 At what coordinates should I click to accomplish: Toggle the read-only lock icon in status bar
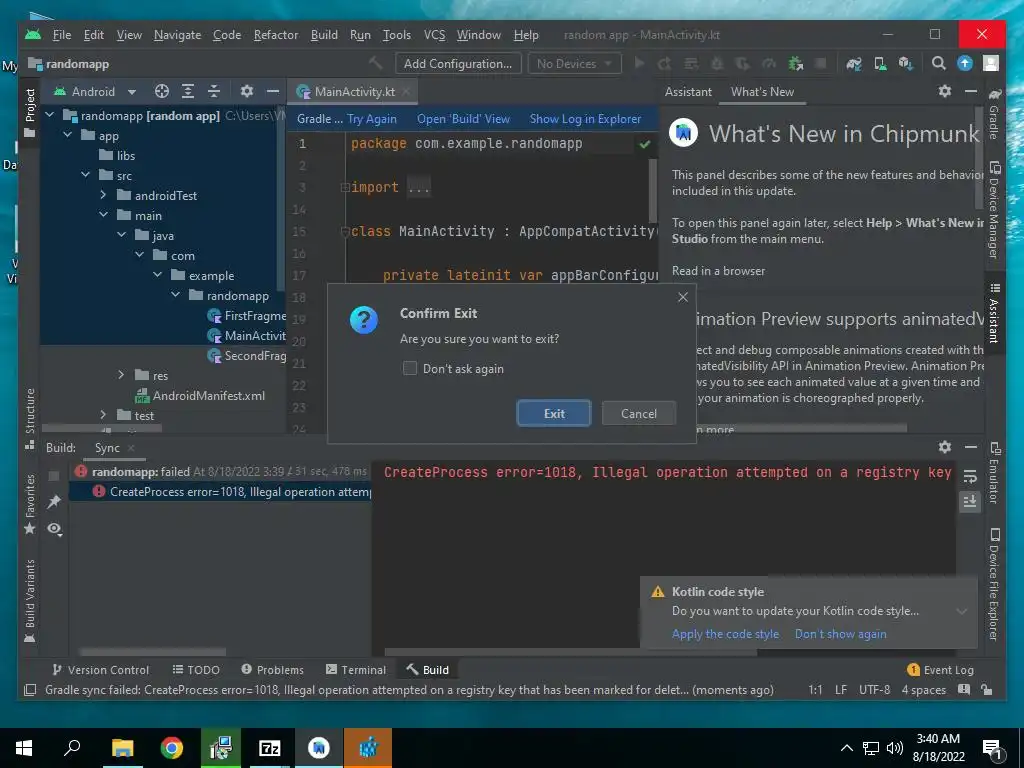(987, 690)
